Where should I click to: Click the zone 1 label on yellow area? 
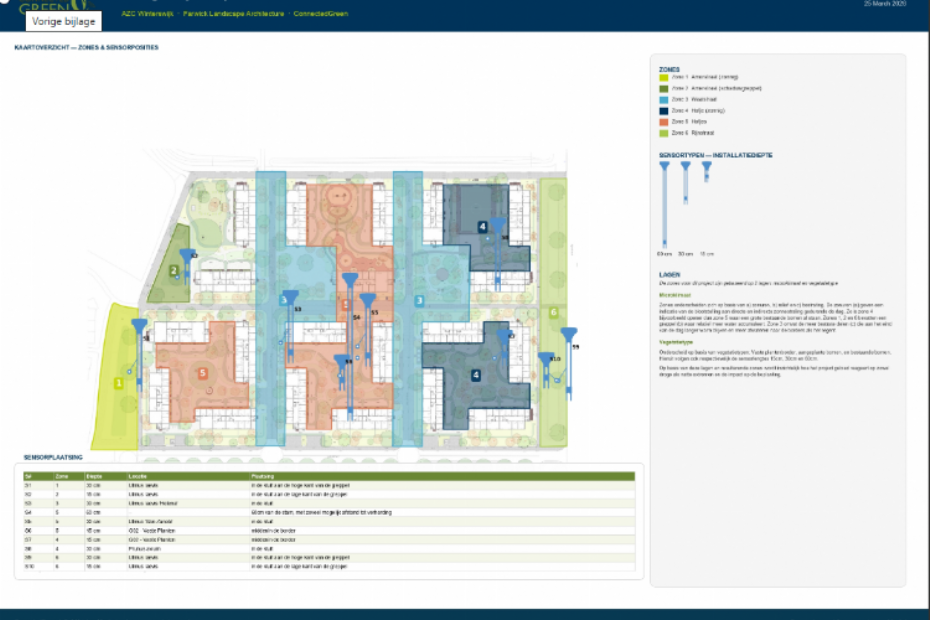119,383
